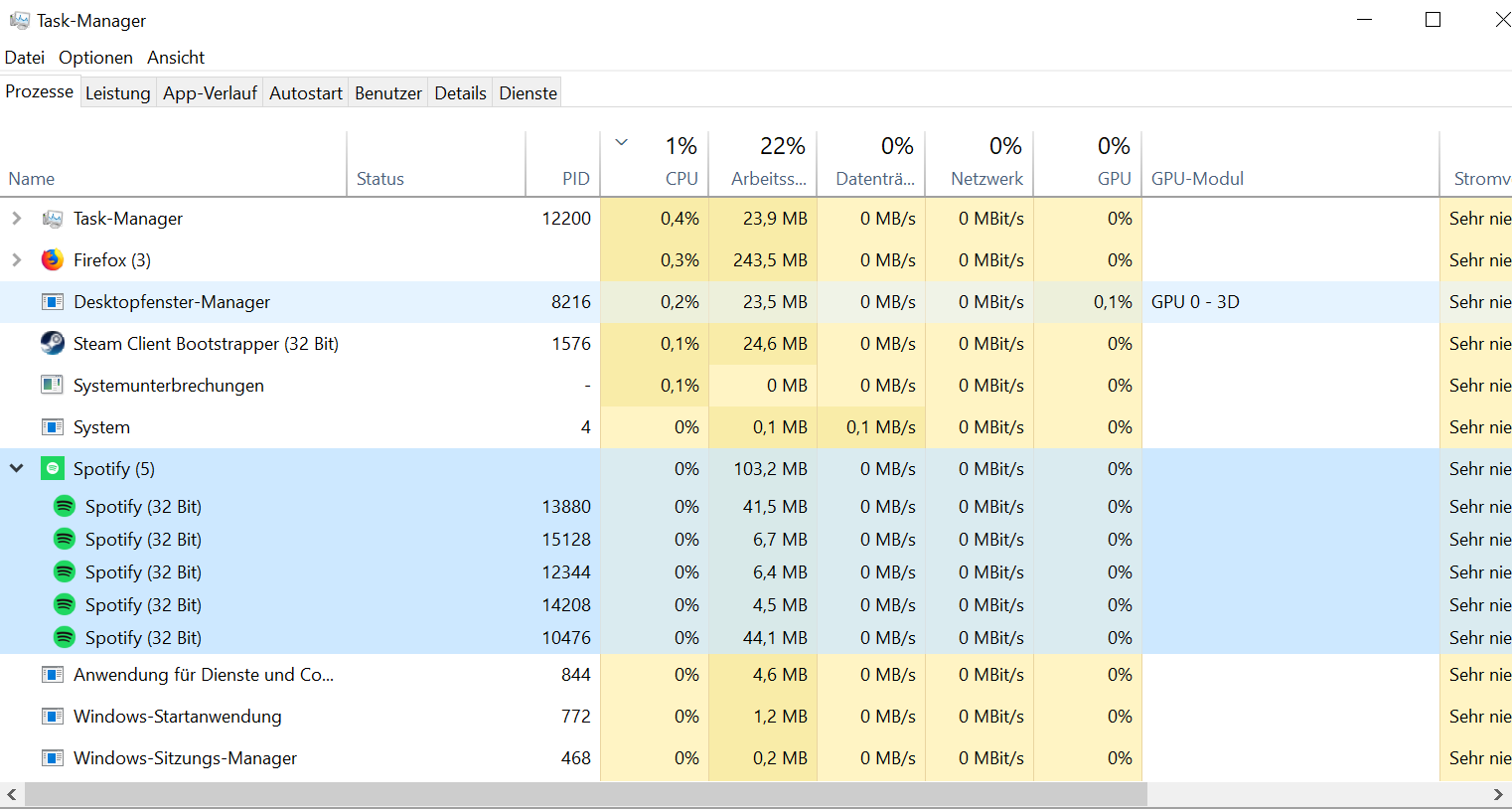Sort by the Datenträ... disk column header
The width and height of the screenshot is (1512, 811).
[x=870, y=164]
